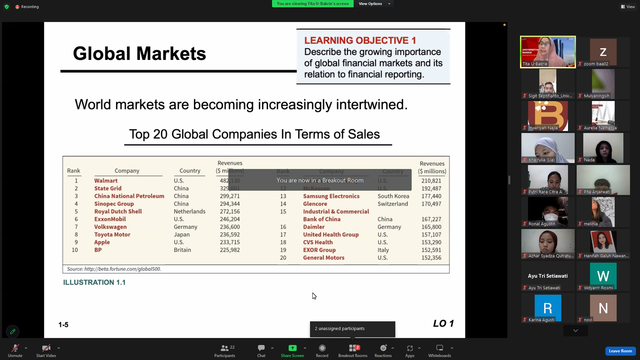Click the 'Global Markets' slide title
640x360 pixels.
click(x=139, y=53)
